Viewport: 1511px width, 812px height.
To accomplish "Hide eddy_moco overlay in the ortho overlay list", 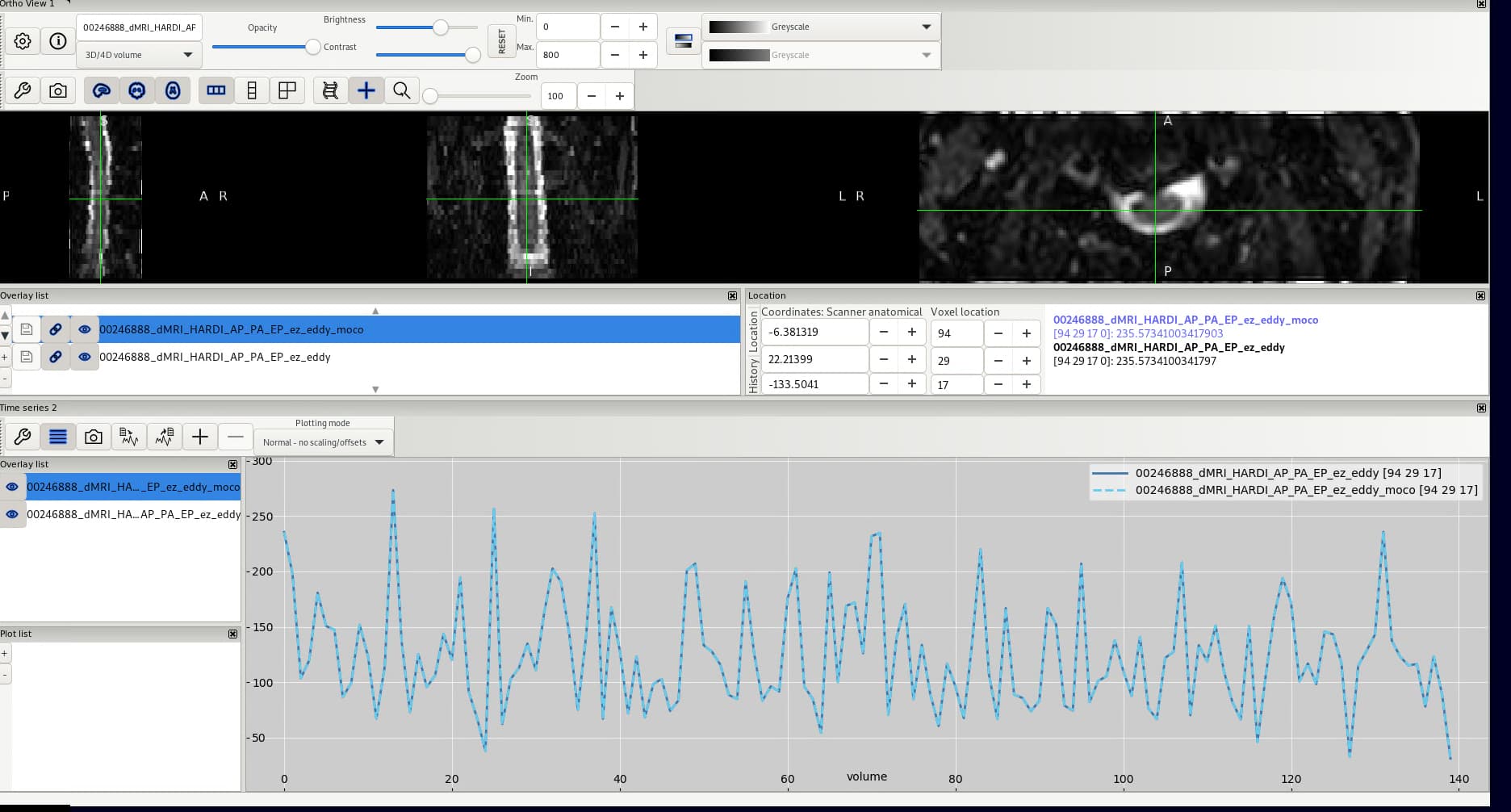I will tap(85, 329).
